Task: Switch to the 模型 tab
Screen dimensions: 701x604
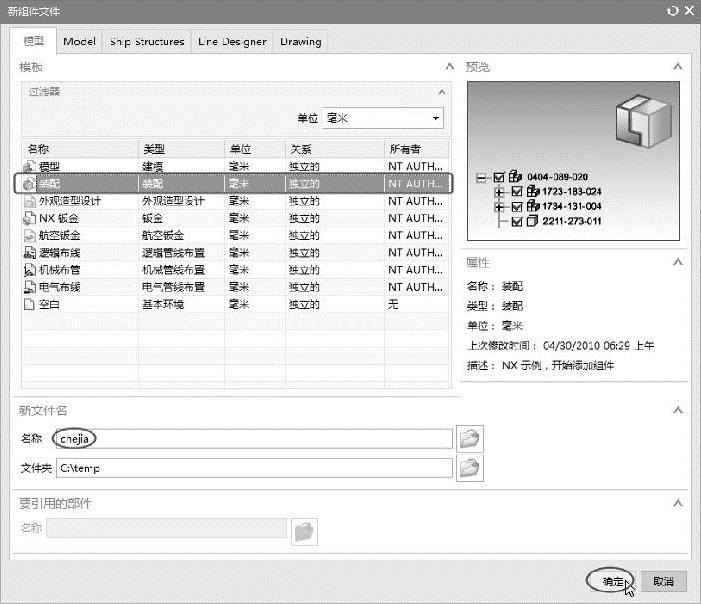Action: pyautogui.click(x=34, y=41)
